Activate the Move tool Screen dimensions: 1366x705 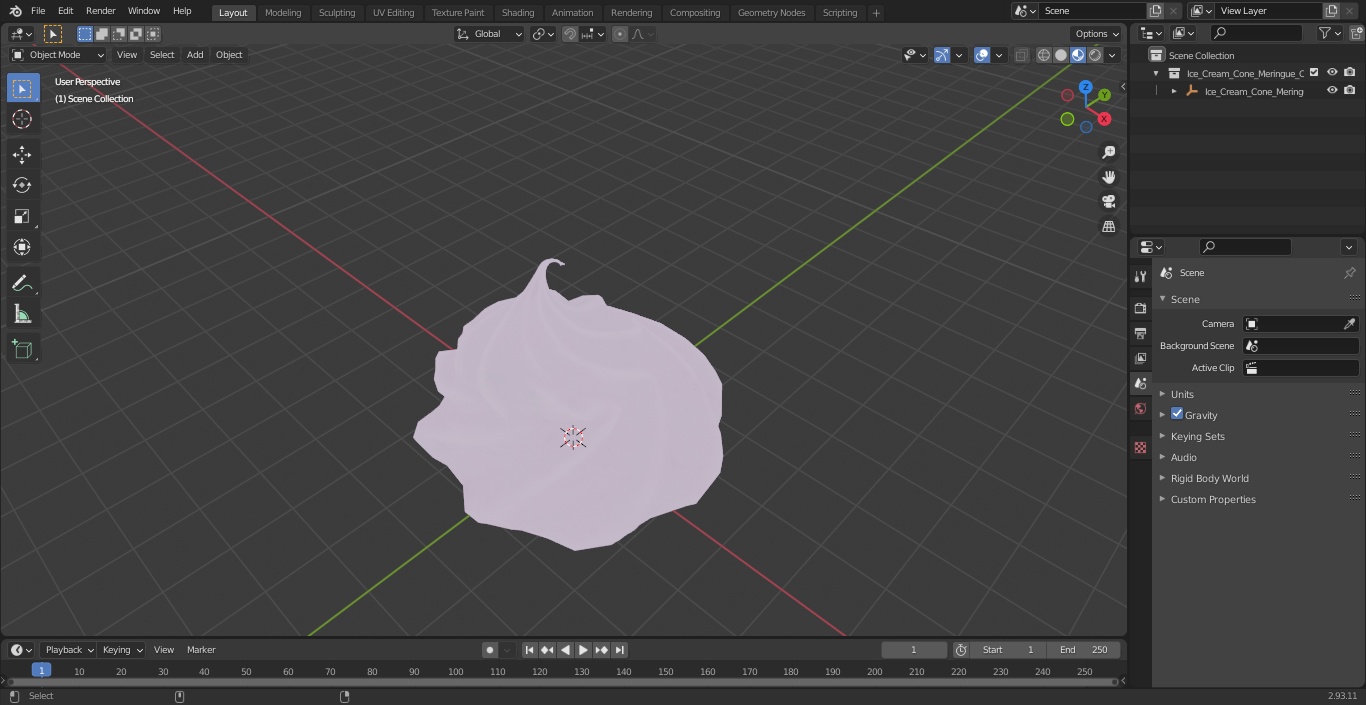[x=22, y=154]
